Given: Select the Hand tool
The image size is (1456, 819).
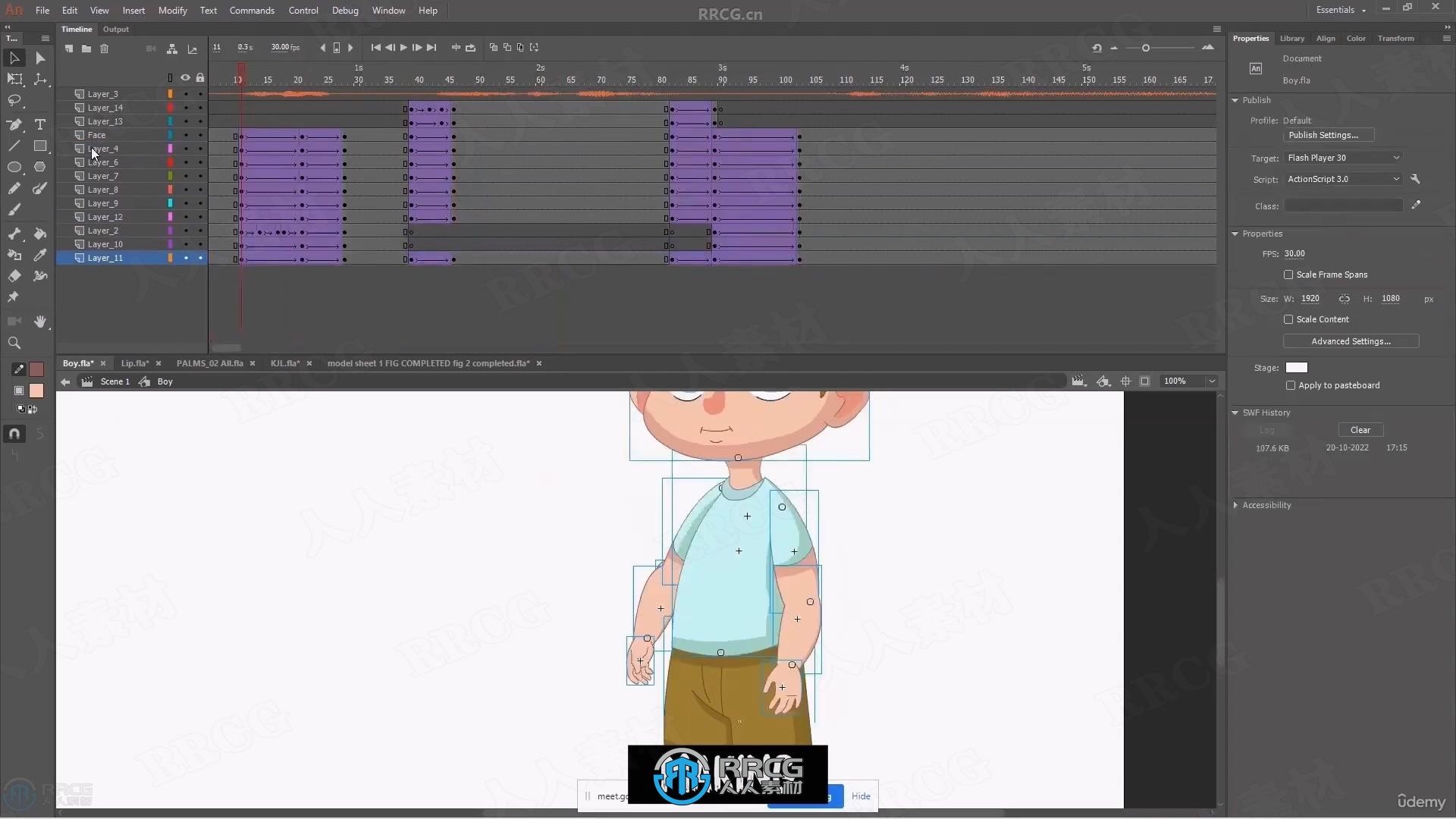Looking at the screenshot, I should tap(40, 322).
